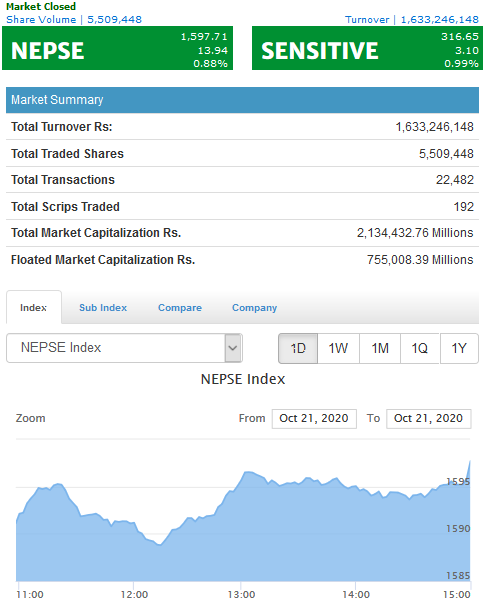Image resolution: width=483 pixels, height=607 pixels.
Task: Click the Total Transactions value 22,482
Action: (x=455, y=180)
